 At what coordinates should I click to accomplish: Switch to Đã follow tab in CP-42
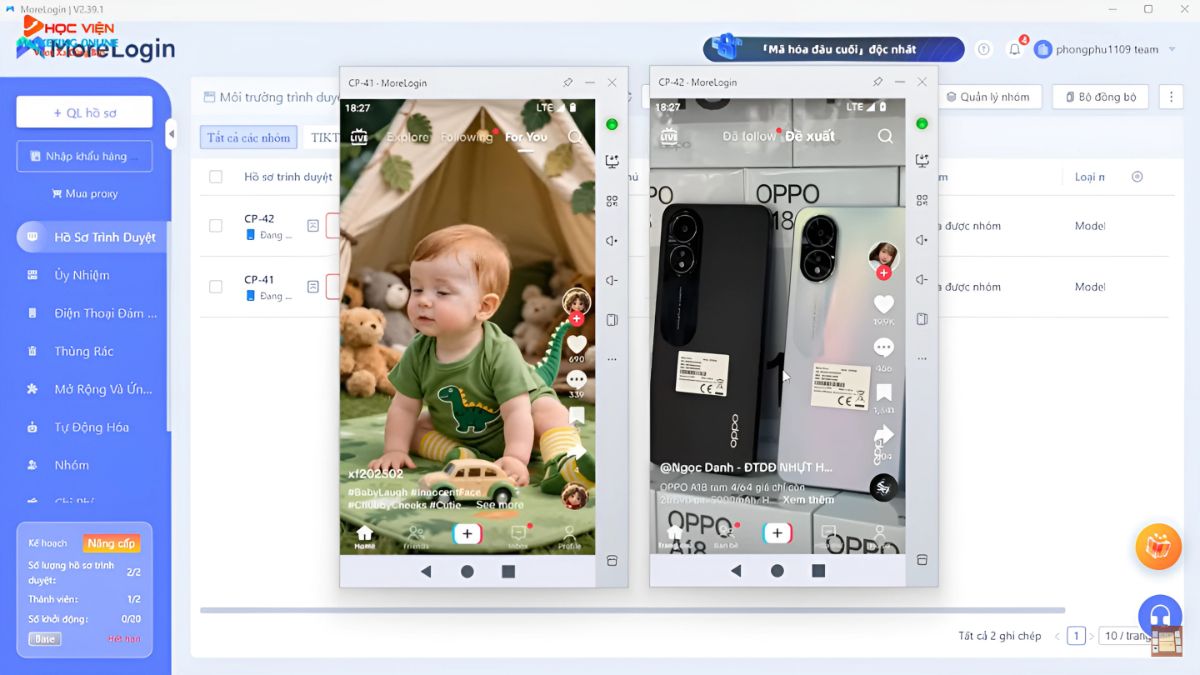[x=749, y=136]
